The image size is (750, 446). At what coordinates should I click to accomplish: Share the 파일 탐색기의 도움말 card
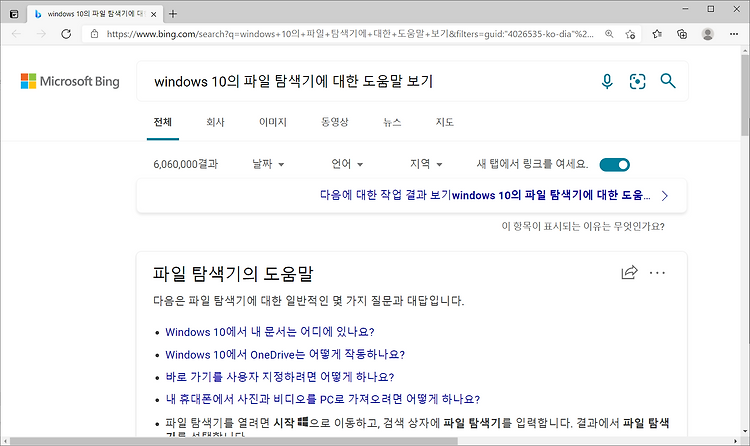pos(629,272)
